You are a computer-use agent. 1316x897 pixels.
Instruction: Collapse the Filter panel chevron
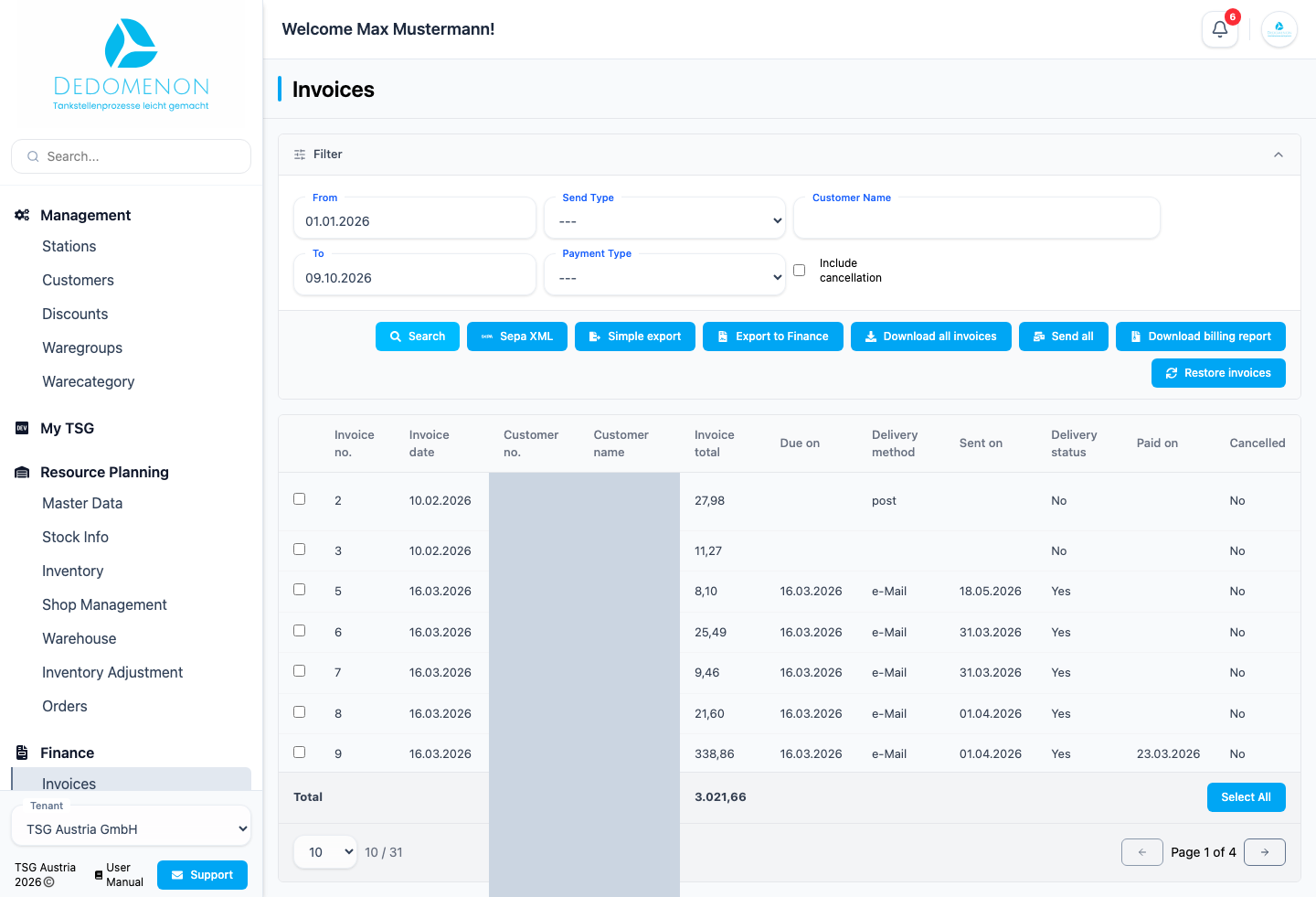tap(1279, 155)
